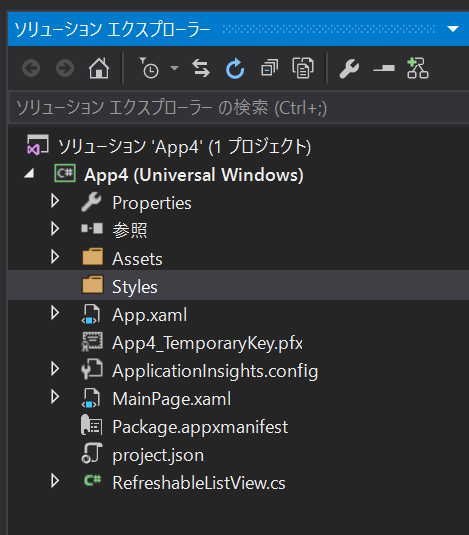Select the Styles folder label
The width and height of the screenshot is (469, 535).
pyautogui.click(x=135, y=287)
